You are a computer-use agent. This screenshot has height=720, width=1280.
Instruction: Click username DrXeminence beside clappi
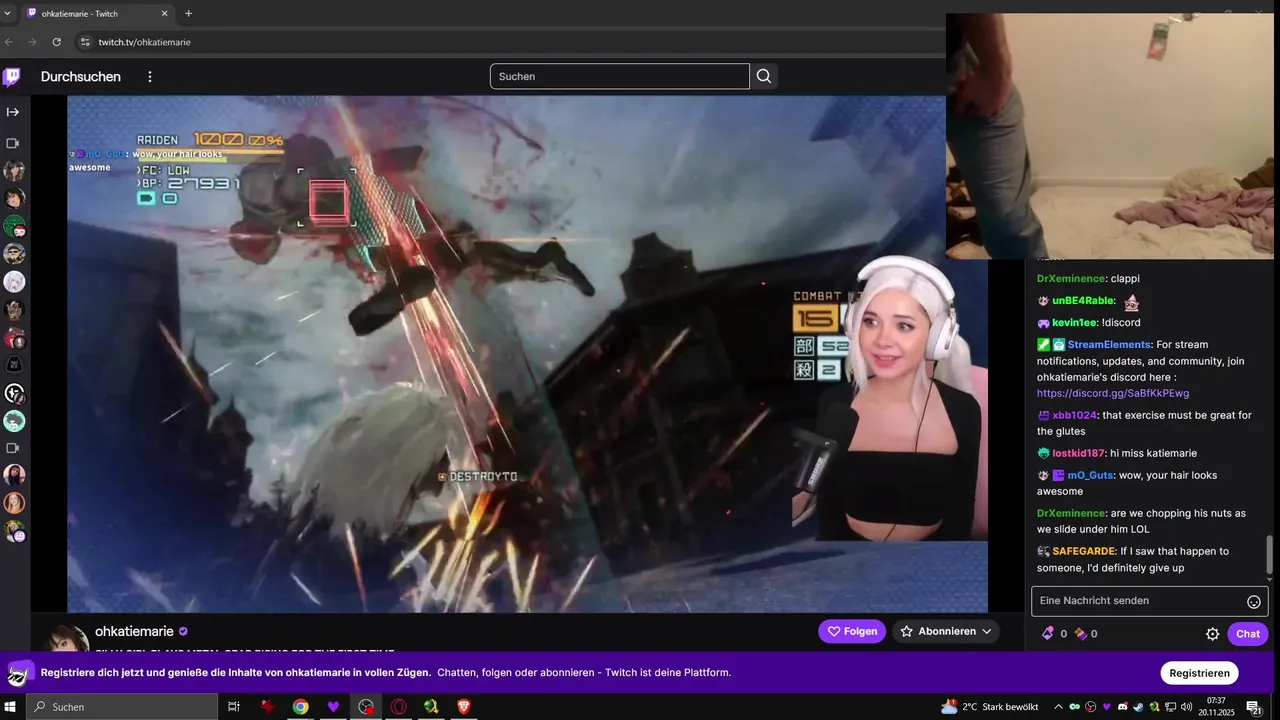point(1071,278)
